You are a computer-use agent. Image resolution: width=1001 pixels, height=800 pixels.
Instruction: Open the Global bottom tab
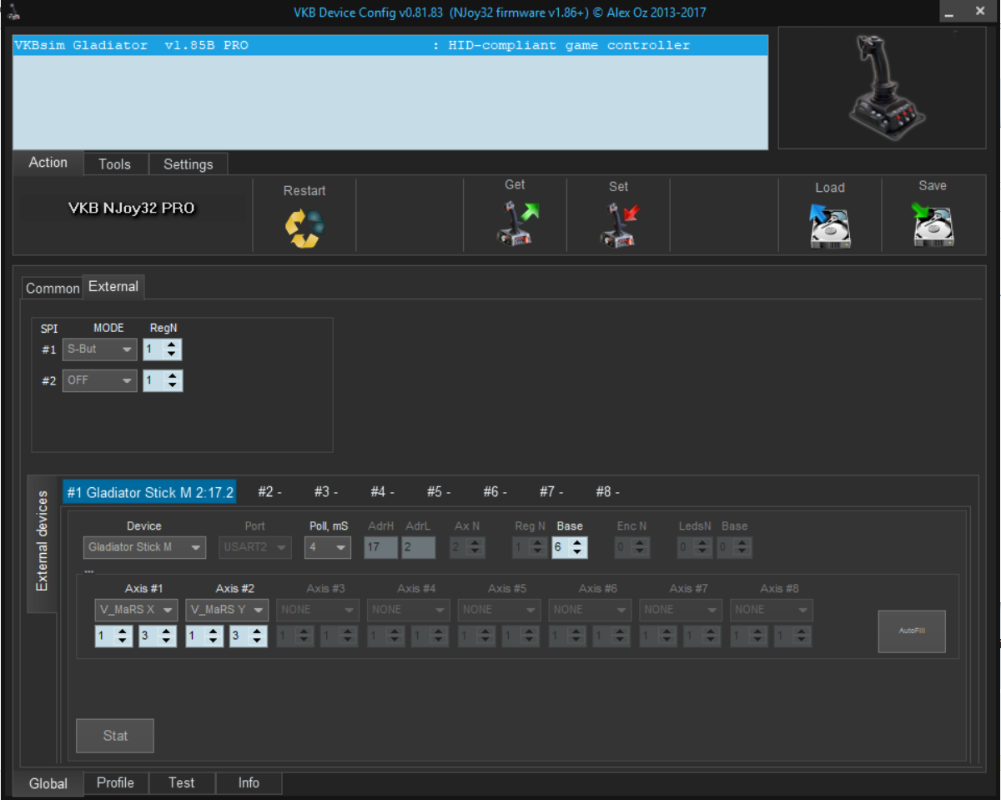(48, 783)
